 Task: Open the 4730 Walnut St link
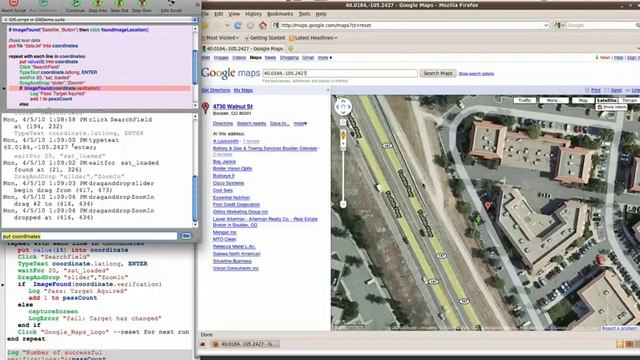[232, 107]
